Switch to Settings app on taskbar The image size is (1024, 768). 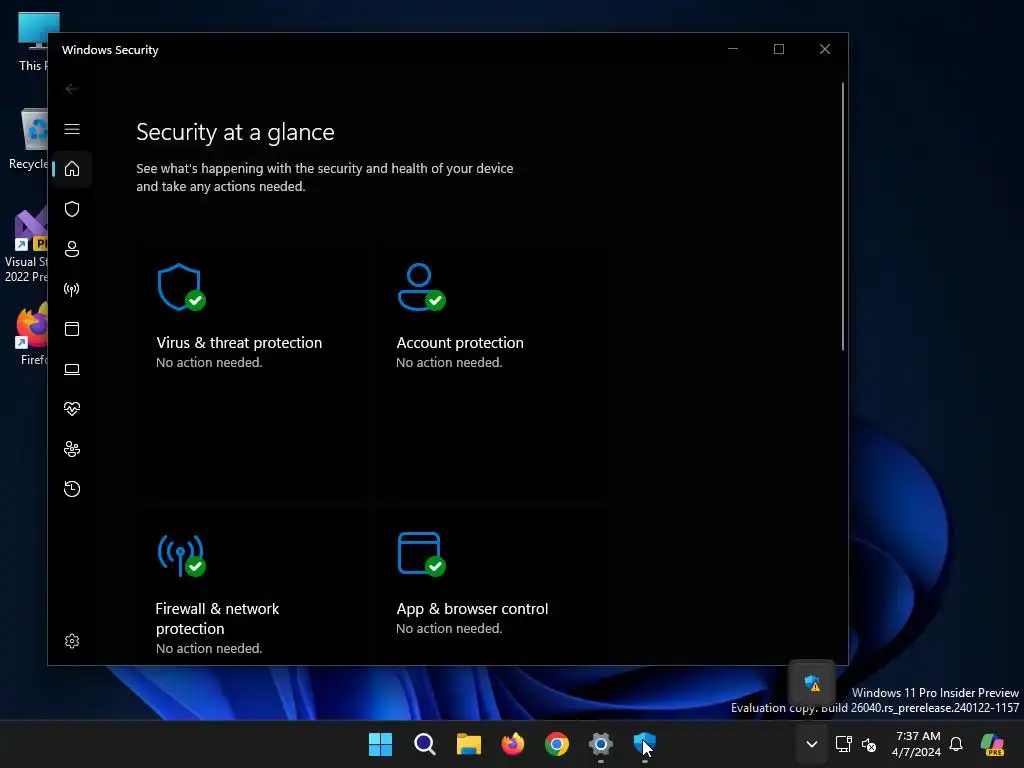601,744
